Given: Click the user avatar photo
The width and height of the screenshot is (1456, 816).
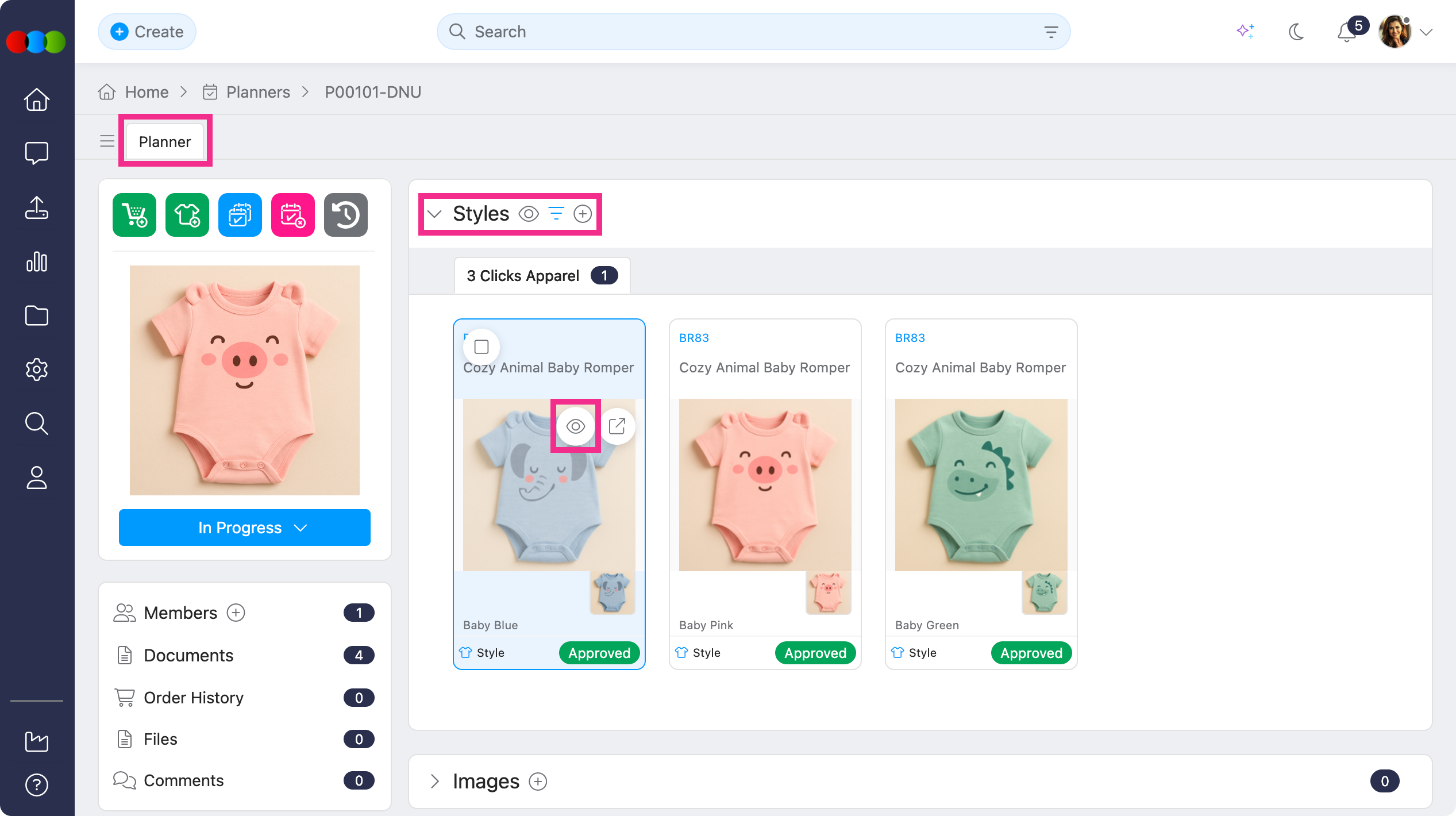Looking at the screenshot, I should (1395, 32).
